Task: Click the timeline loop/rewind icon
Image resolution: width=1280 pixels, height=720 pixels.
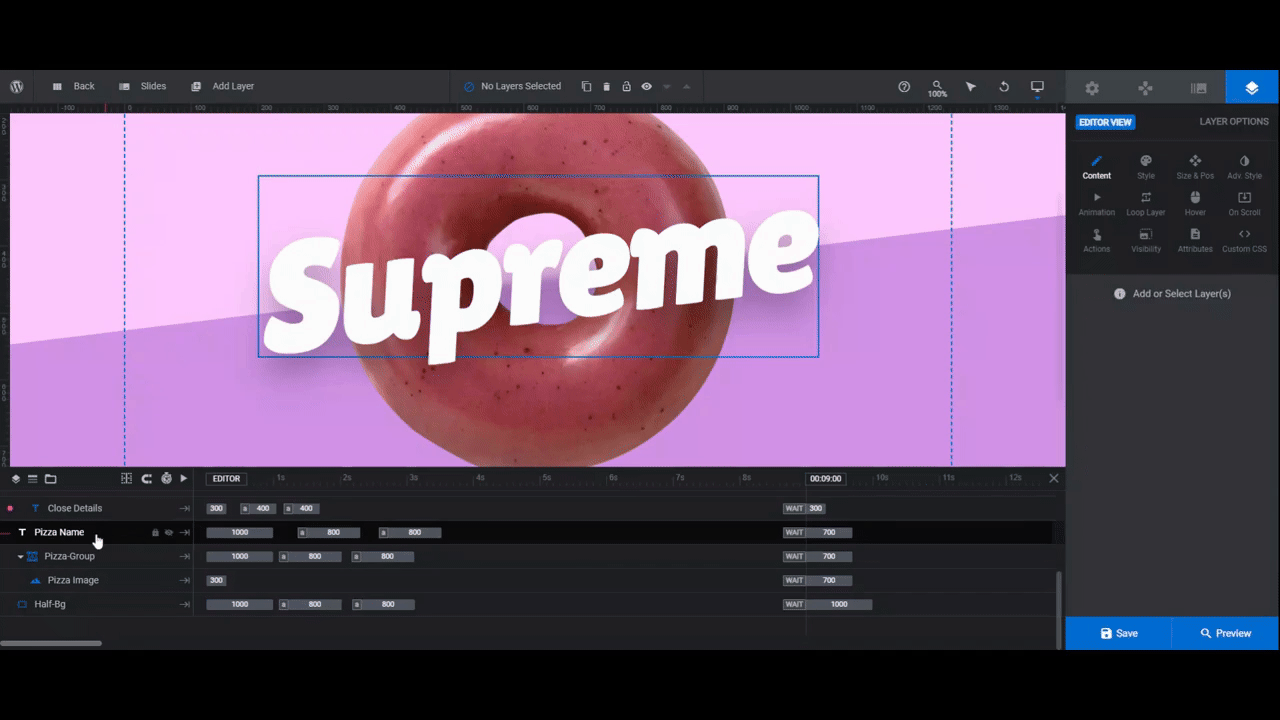Action: (x=146, y=479)
